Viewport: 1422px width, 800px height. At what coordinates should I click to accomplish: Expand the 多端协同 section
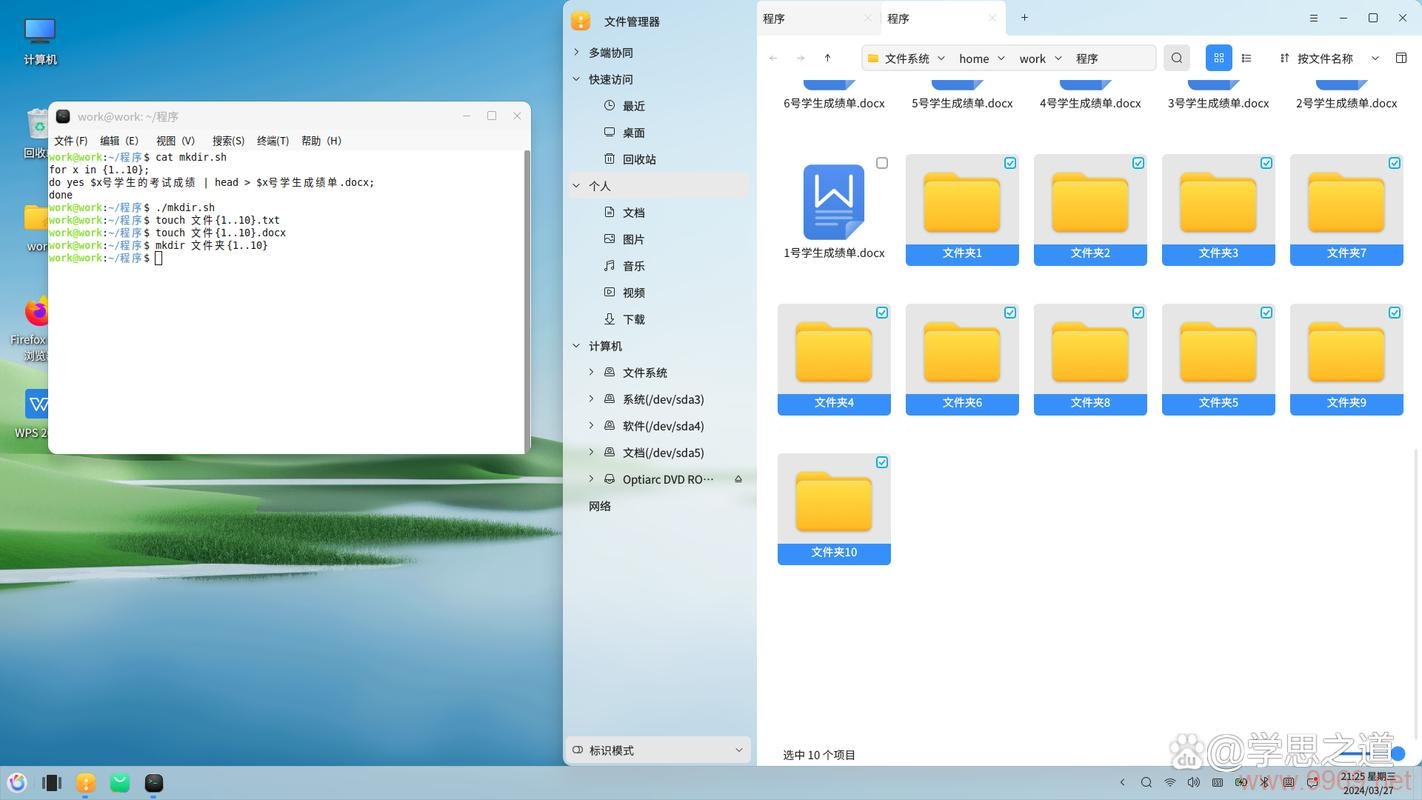[576, 52]
